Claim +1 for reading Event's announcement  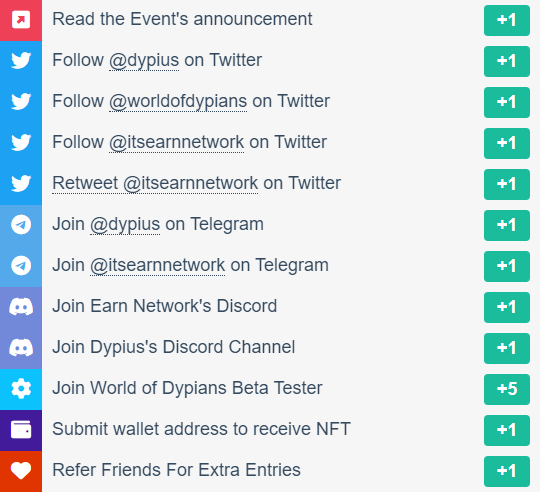(x=507, y=20)
